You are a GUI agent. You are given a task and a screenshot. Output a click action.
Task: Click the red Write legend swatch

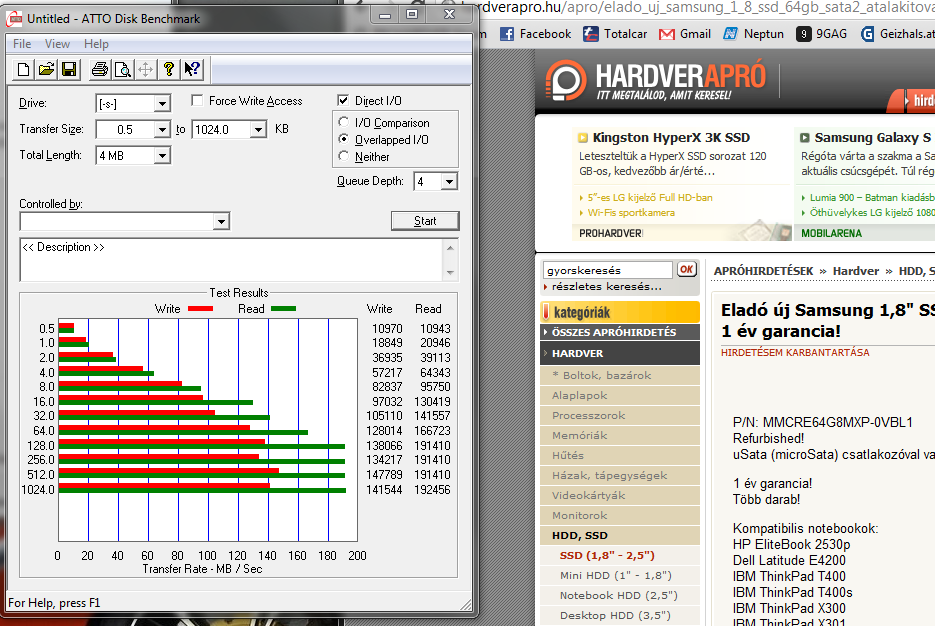[200, 309]
